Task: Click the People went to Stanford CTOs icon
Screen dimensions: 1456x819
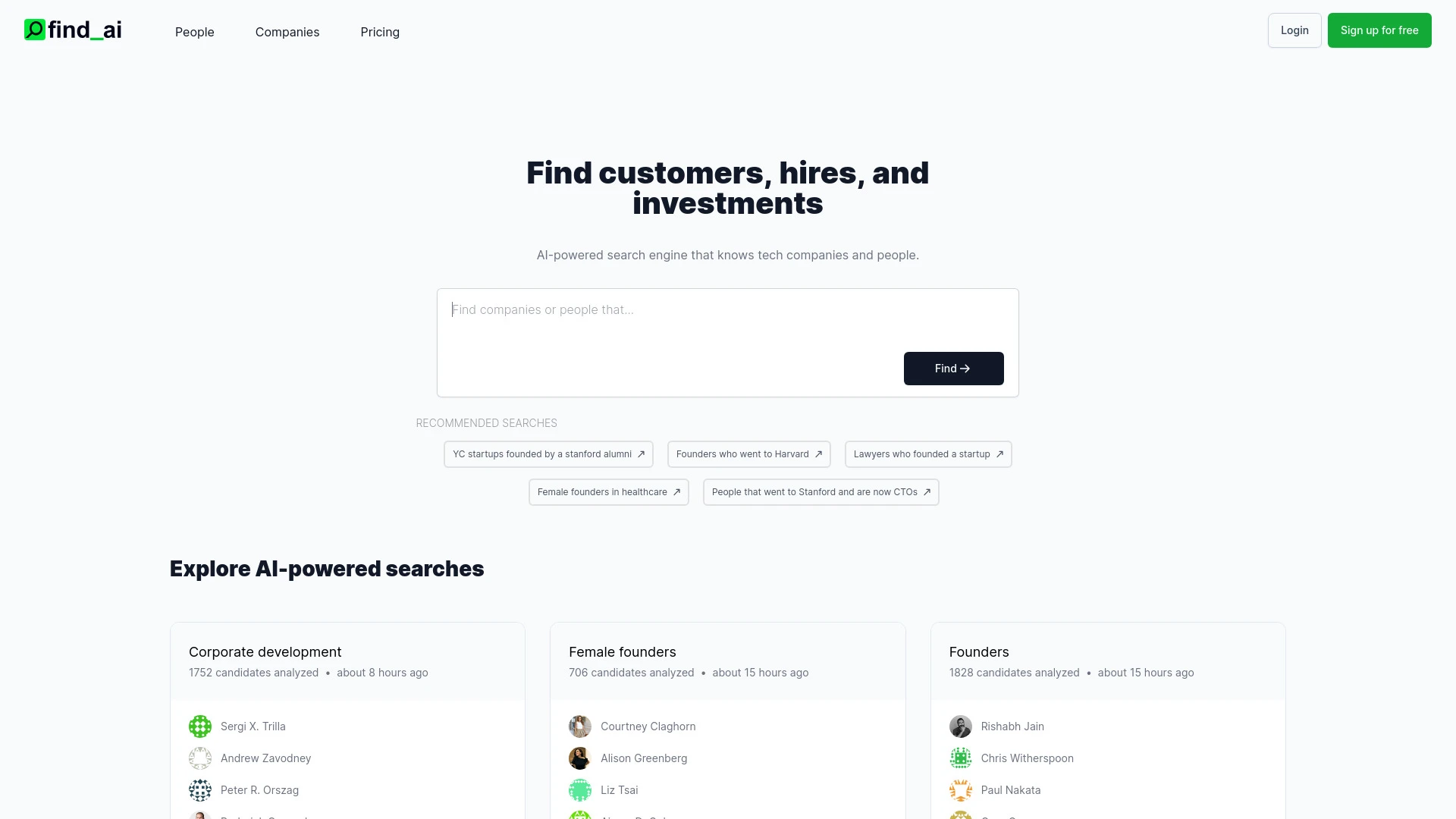Action: 927,491
